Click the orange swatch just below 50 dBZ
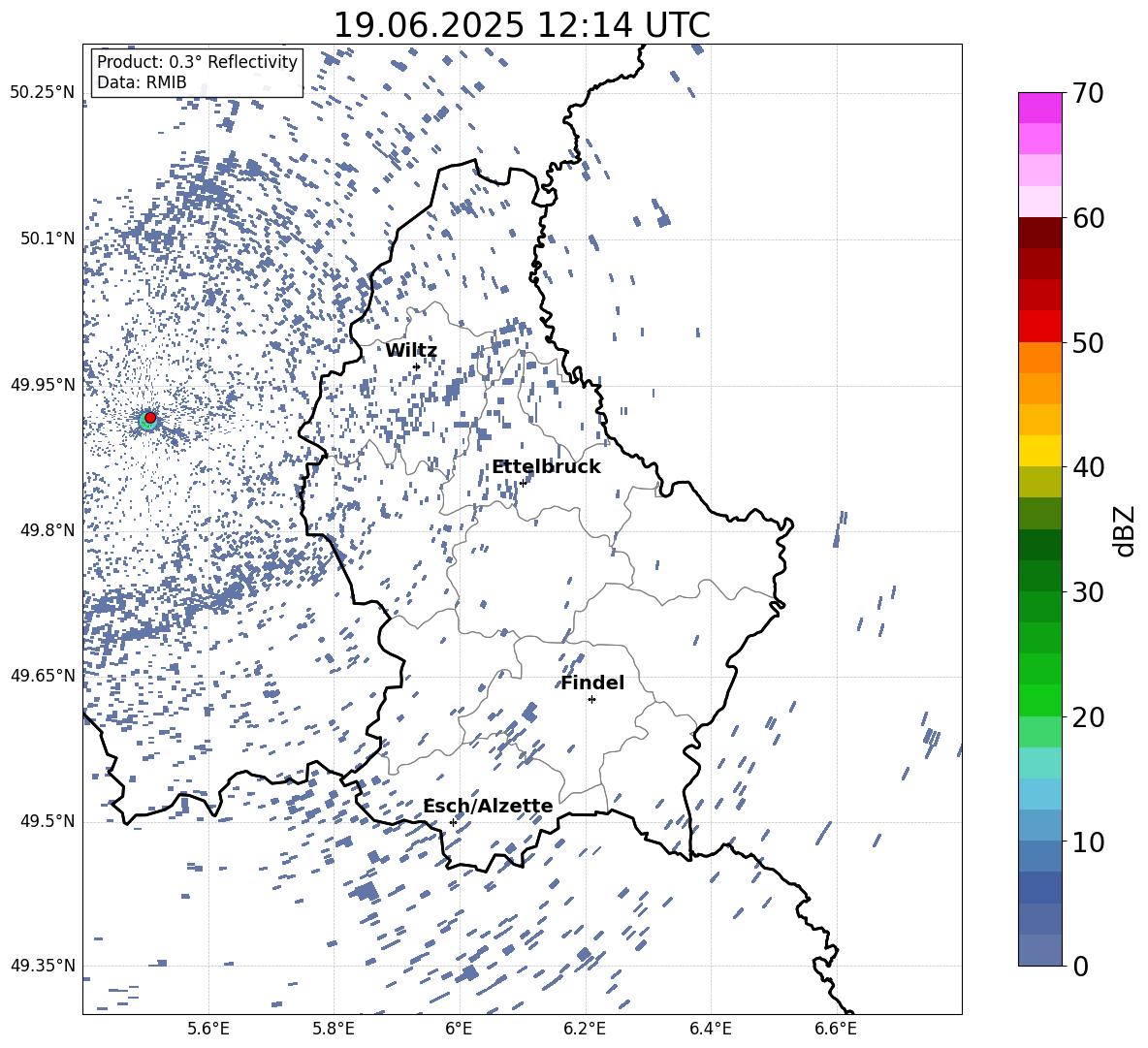Image resolution: width=1148 pixels, height=1048 pixels. [1039, 358]
